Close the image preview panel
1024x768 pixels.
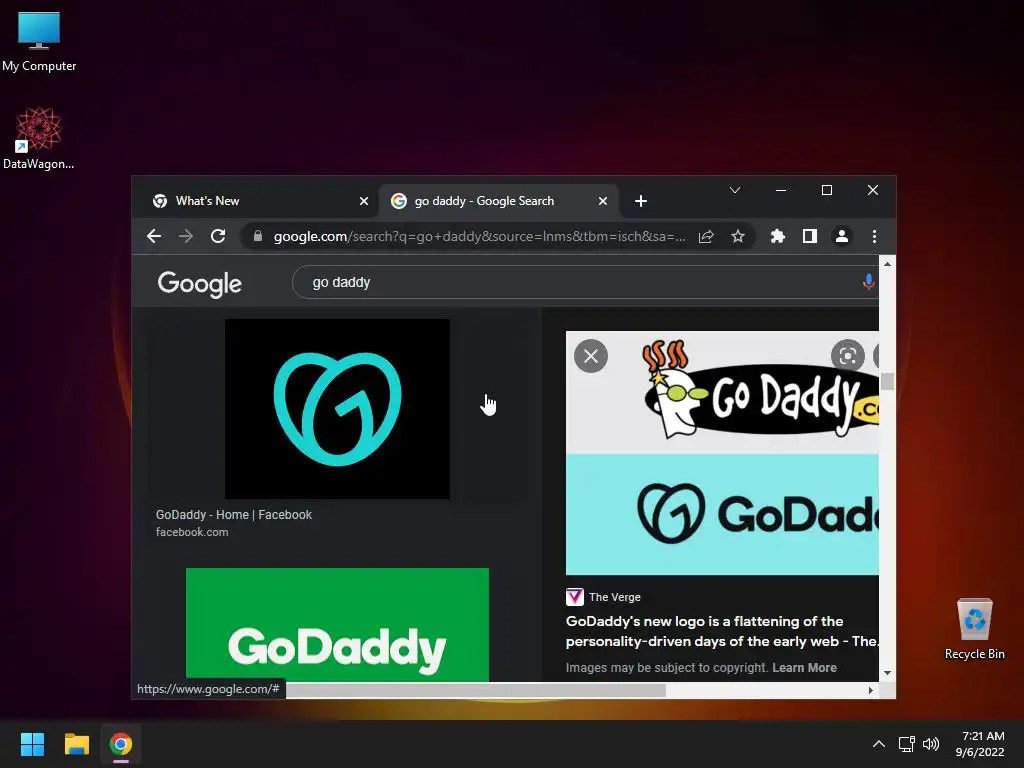coord(591,356)
